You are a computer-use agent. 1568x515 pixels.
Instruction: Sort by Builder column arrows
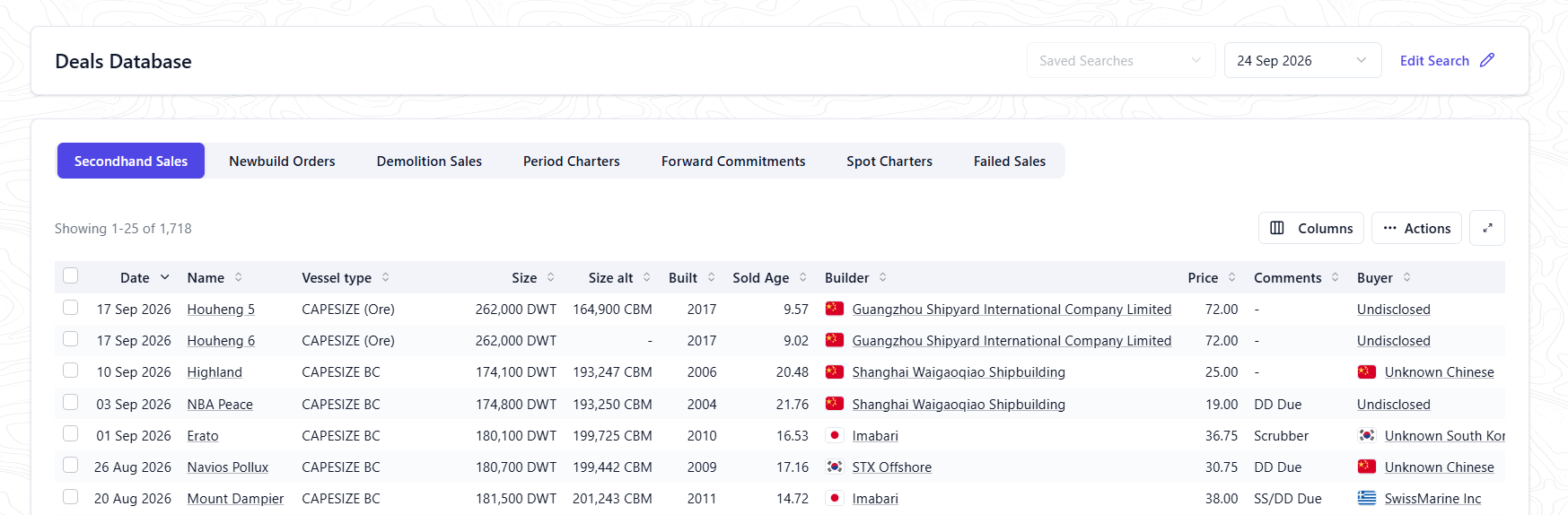[x=883, y=277]
